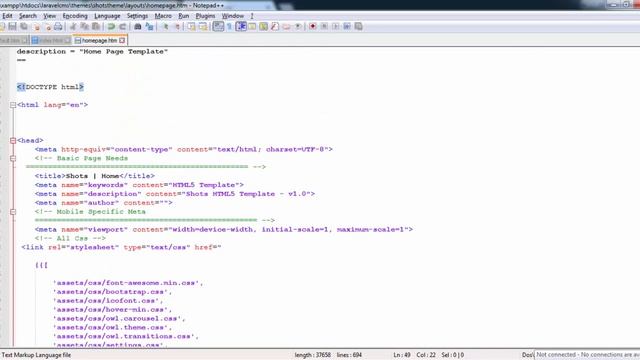Click the Paste clipboard icon
This screenshot has width=640, height=360.
[x=96, y=27]
